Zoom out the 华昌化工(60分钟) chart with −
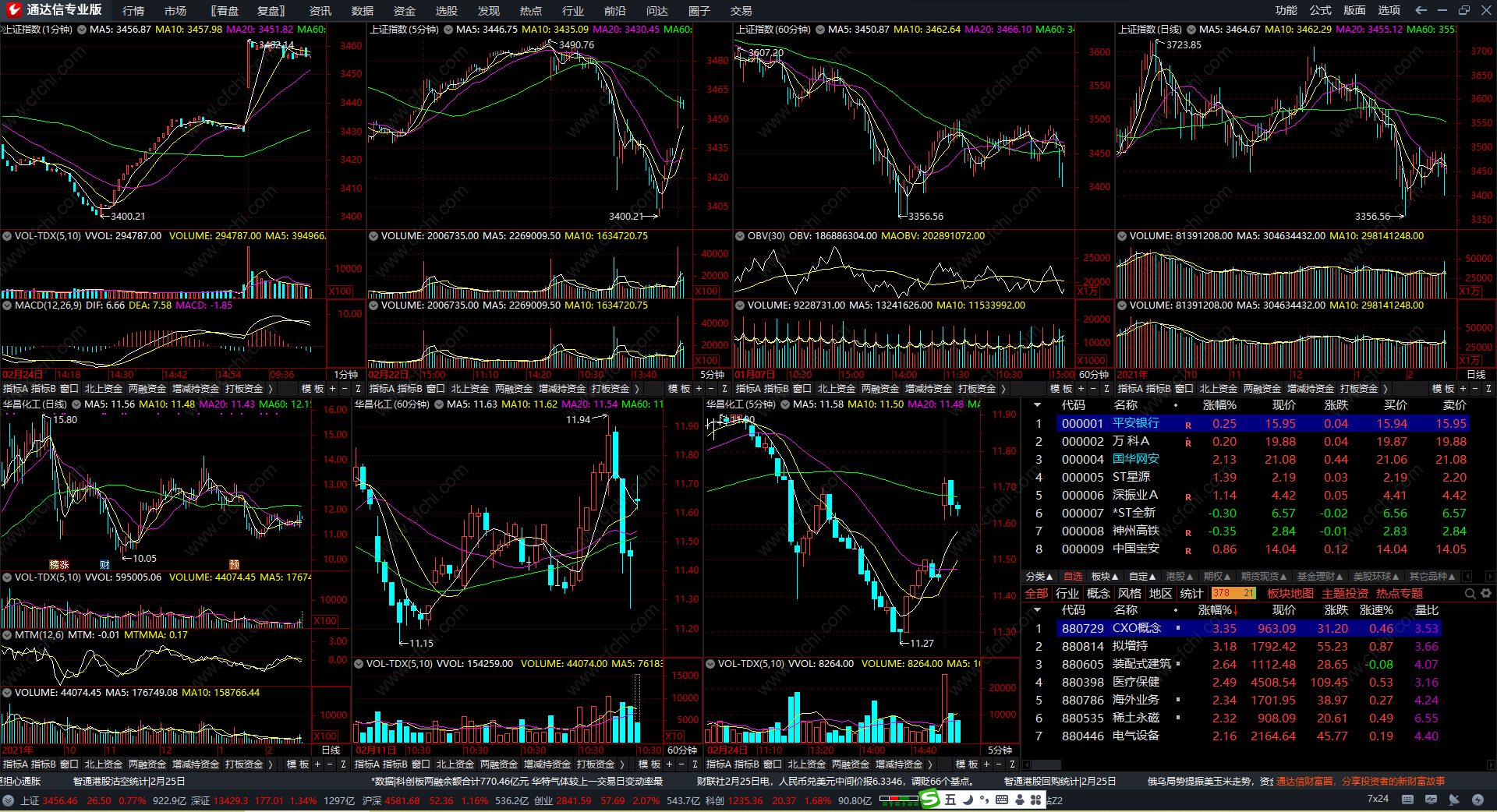The image size is (1497, 812). pyautogui.click(x=681, y=764)
